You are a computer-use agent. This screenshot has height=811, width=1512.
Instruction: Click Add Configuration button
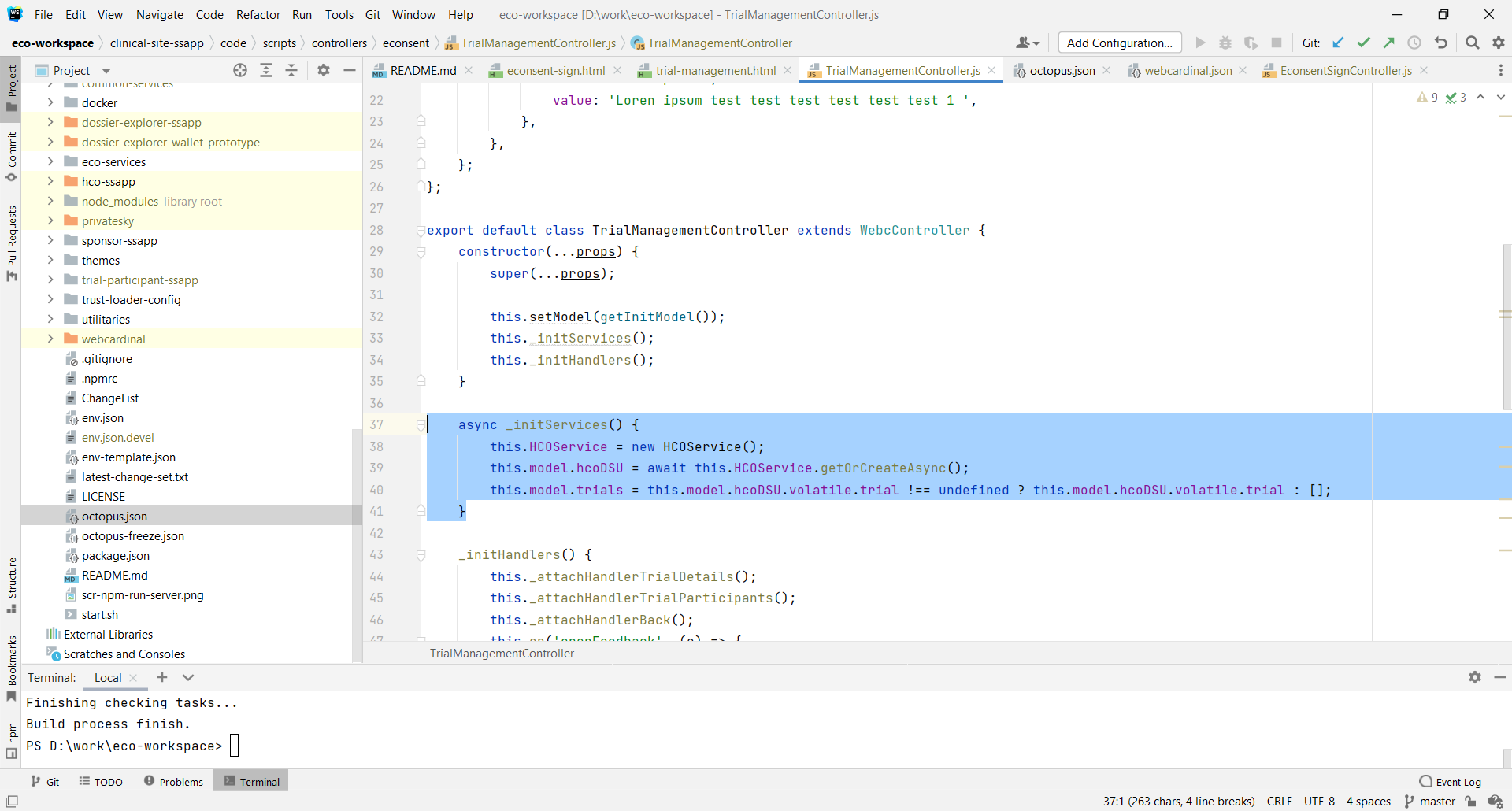pyautogui.click(x=1119, y=43)
